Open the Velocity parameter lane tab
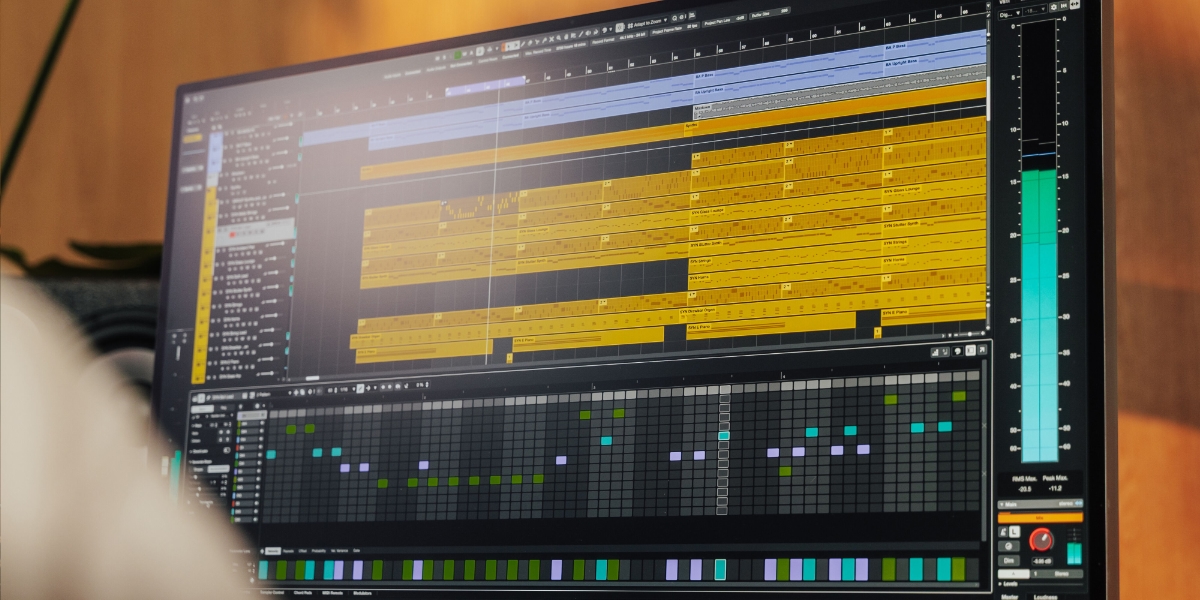Viewport: 1200px width, 600px height. click(x=273, y=551)
